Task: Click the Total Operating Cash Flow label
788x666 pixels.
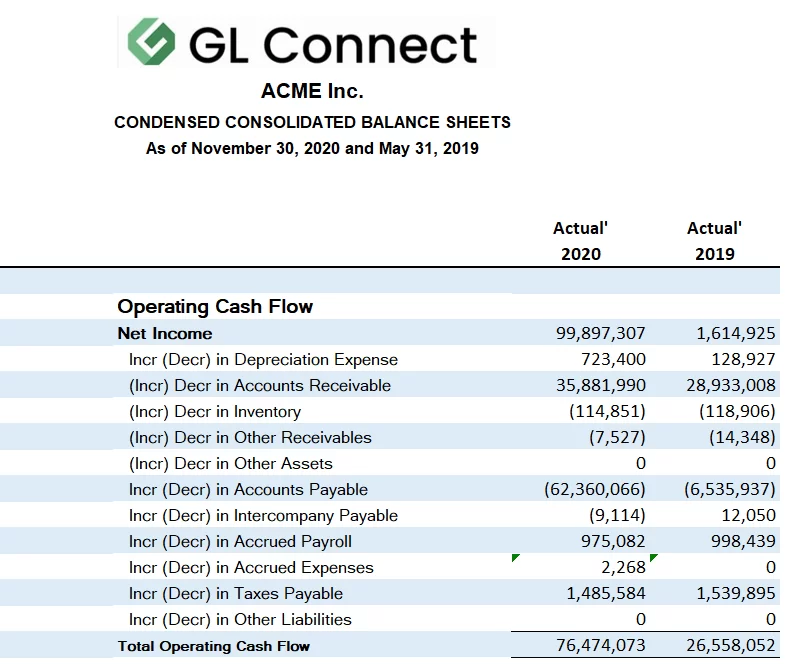Action: point(214,646)
